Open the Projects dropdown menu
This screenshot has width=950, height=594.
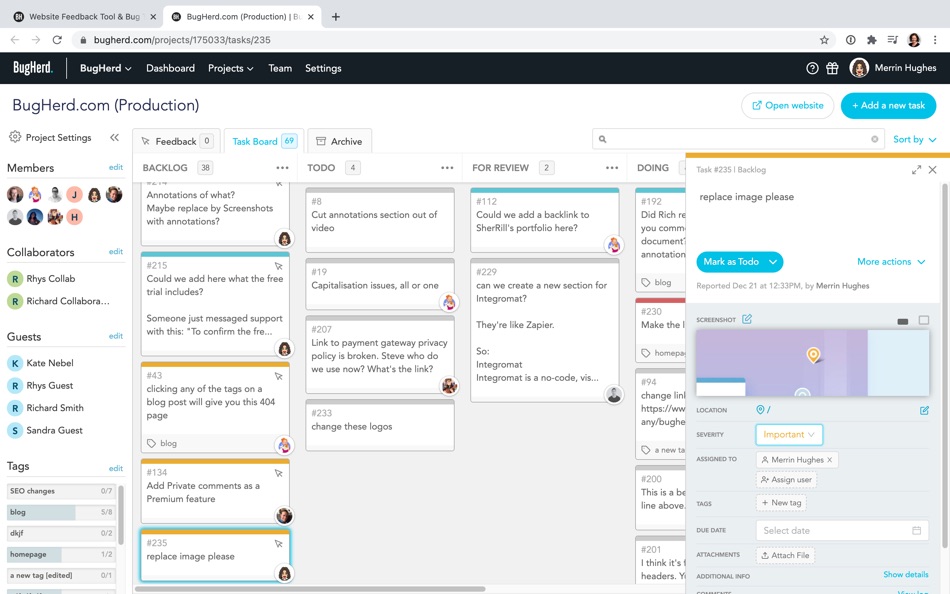[x=230, y=68]
